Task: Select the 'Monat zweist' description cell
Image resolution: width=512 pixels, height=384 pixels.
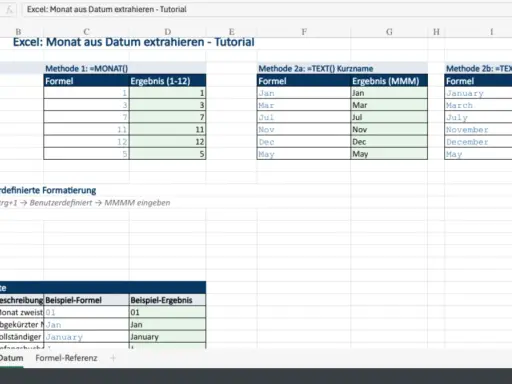Action: [x=22, y=312]
